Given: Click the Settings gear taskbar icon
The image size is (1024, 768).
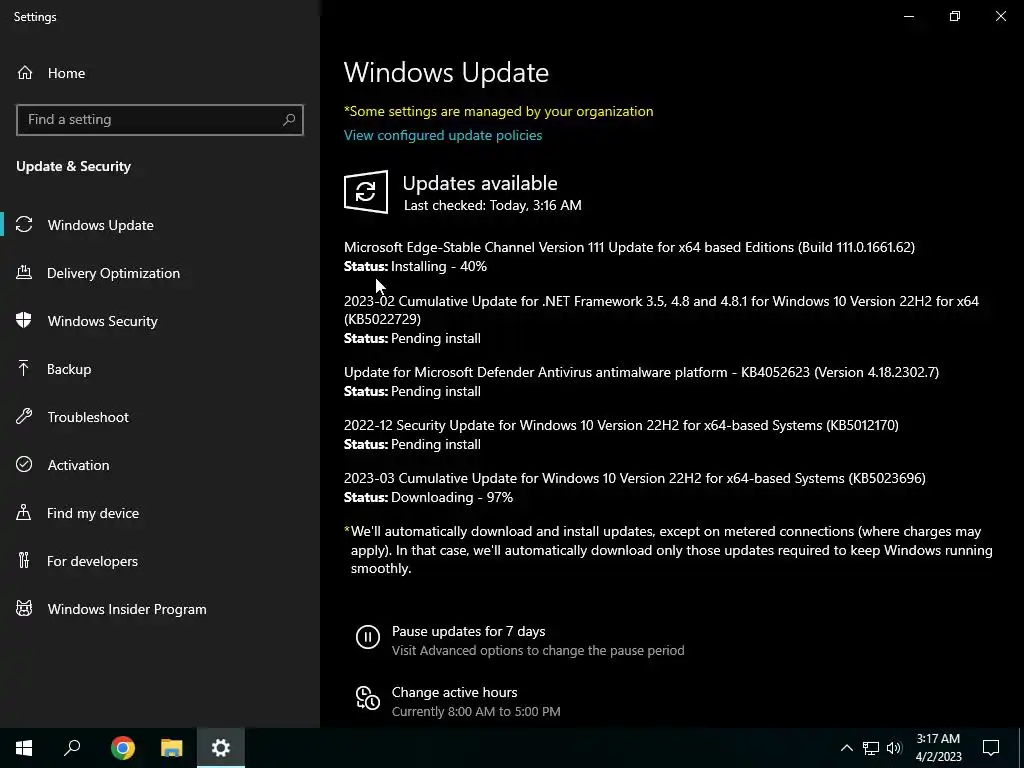Looking at the screenshot, I should point(221,748).
